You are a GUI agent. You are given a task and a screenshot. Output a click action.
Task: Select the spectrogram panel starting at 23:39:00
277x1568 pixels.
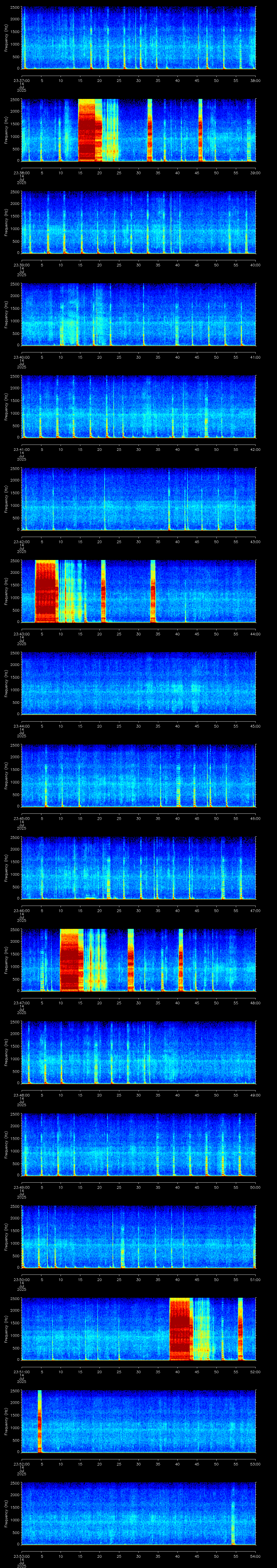click(139, 222)
